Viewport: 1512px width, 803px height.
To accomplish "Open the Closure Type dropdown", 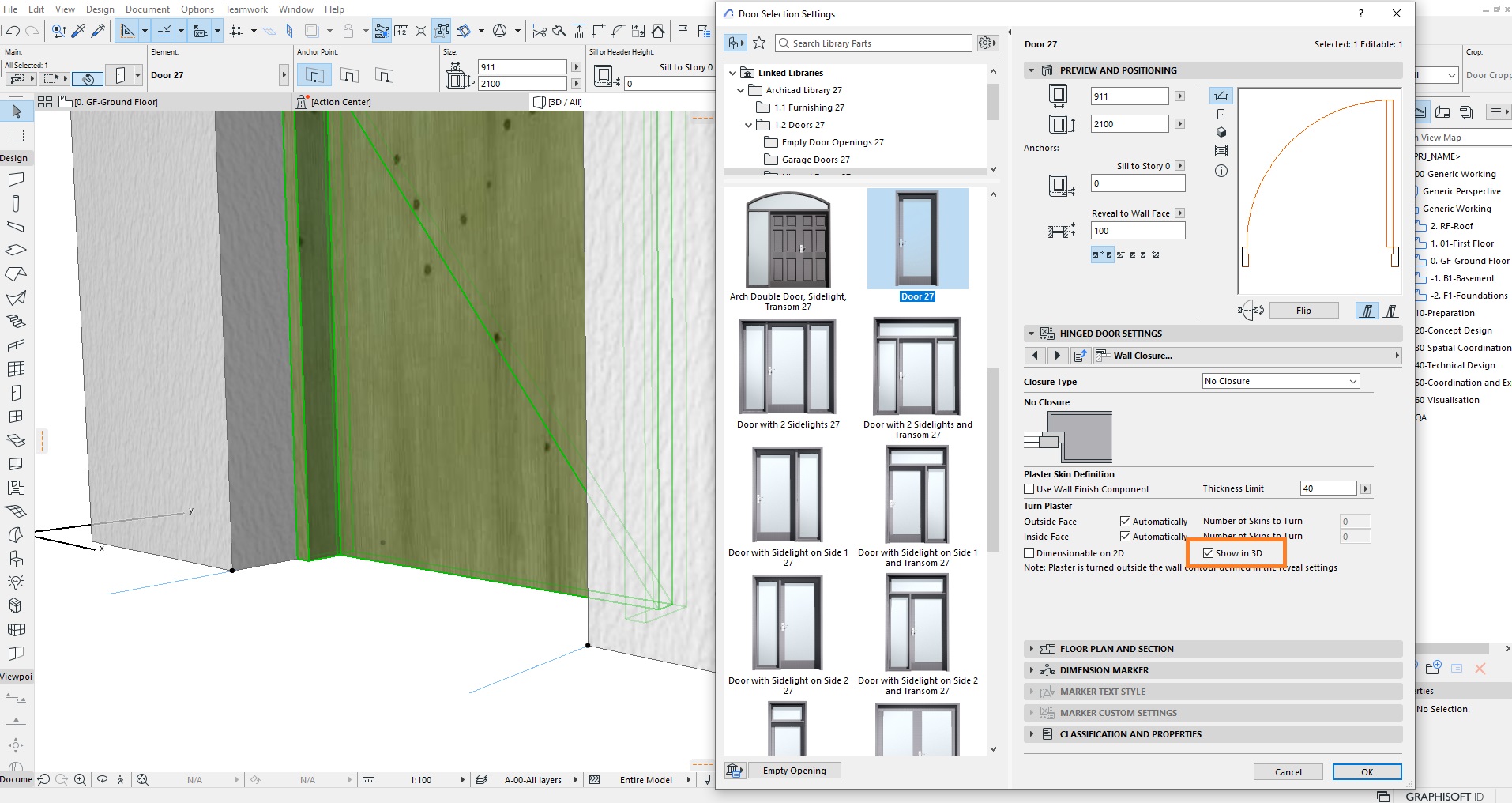I will (1281, 381).
